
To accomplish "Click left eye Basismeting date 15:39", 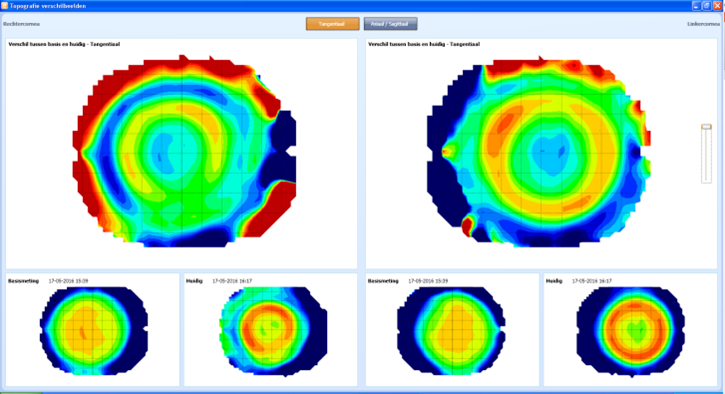I will coord(428,281).
